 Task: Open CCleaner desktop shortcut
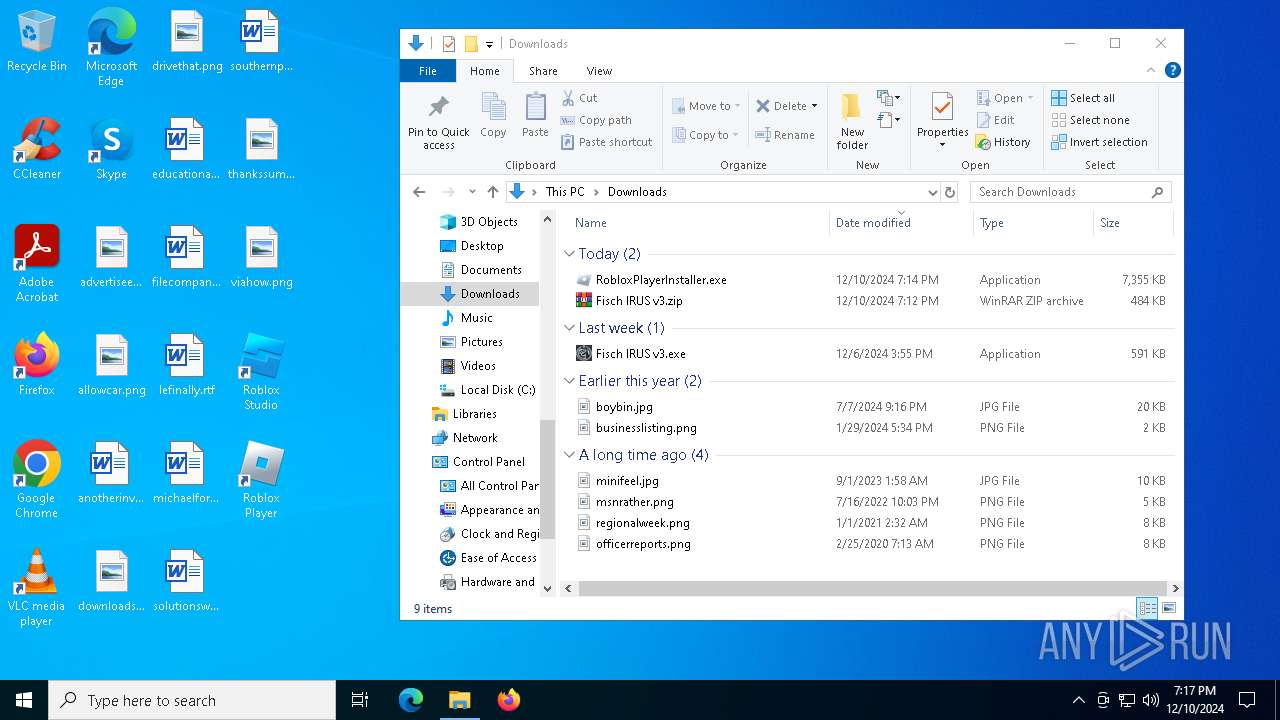37,148
